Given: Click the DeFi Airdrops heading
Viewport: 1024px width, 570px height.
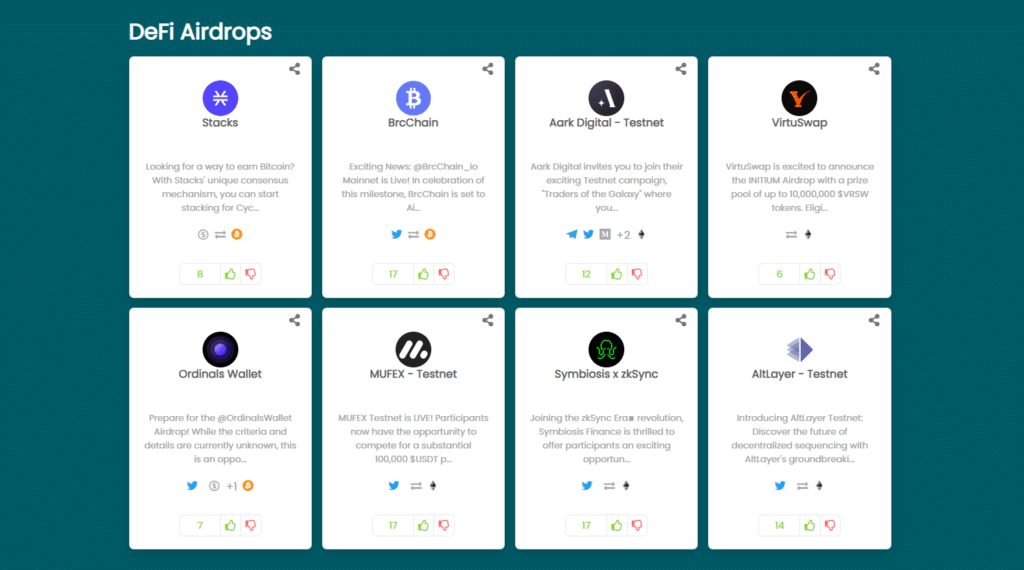Looking at the screenshot, I should coord(200,31).
